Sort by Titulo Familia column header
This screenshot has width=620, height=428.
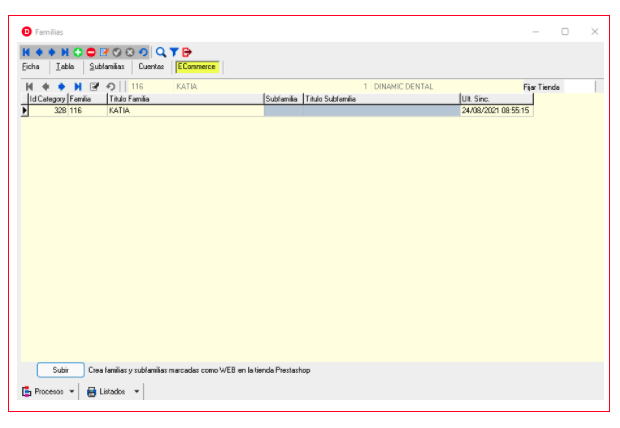[x=185, y=99]
